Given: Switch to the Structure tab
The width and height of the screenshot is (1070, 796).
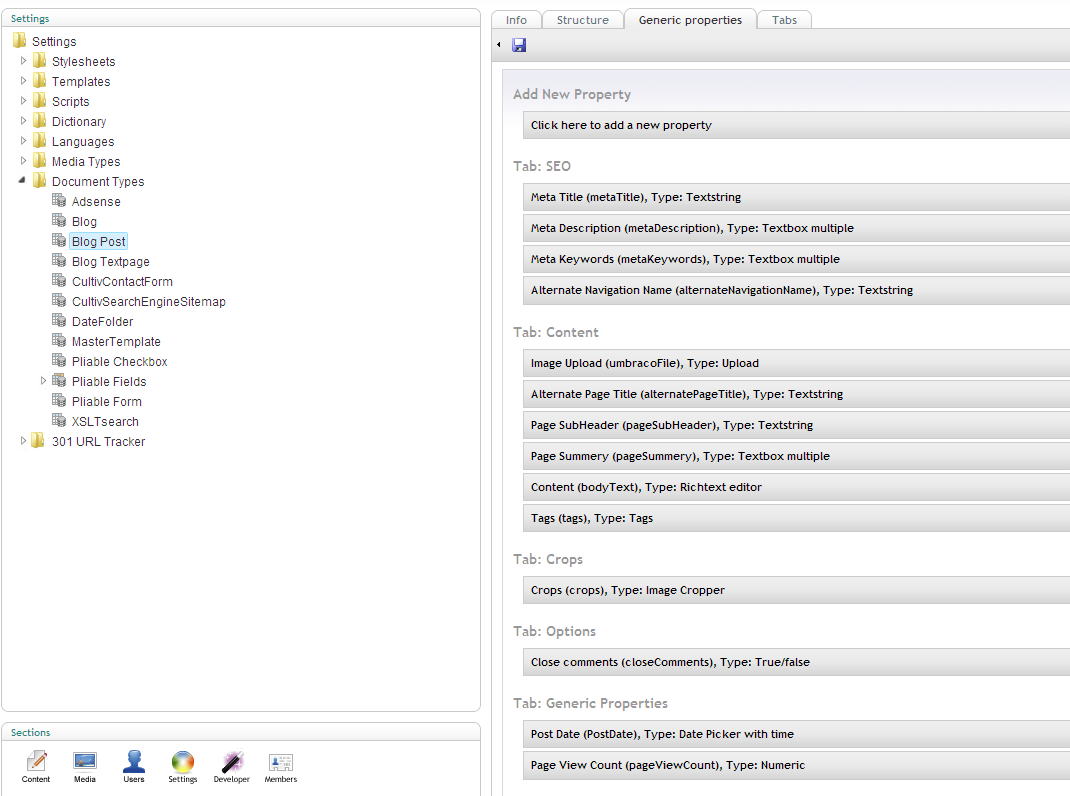Looking at the screenshot, I should coord(582,20).
